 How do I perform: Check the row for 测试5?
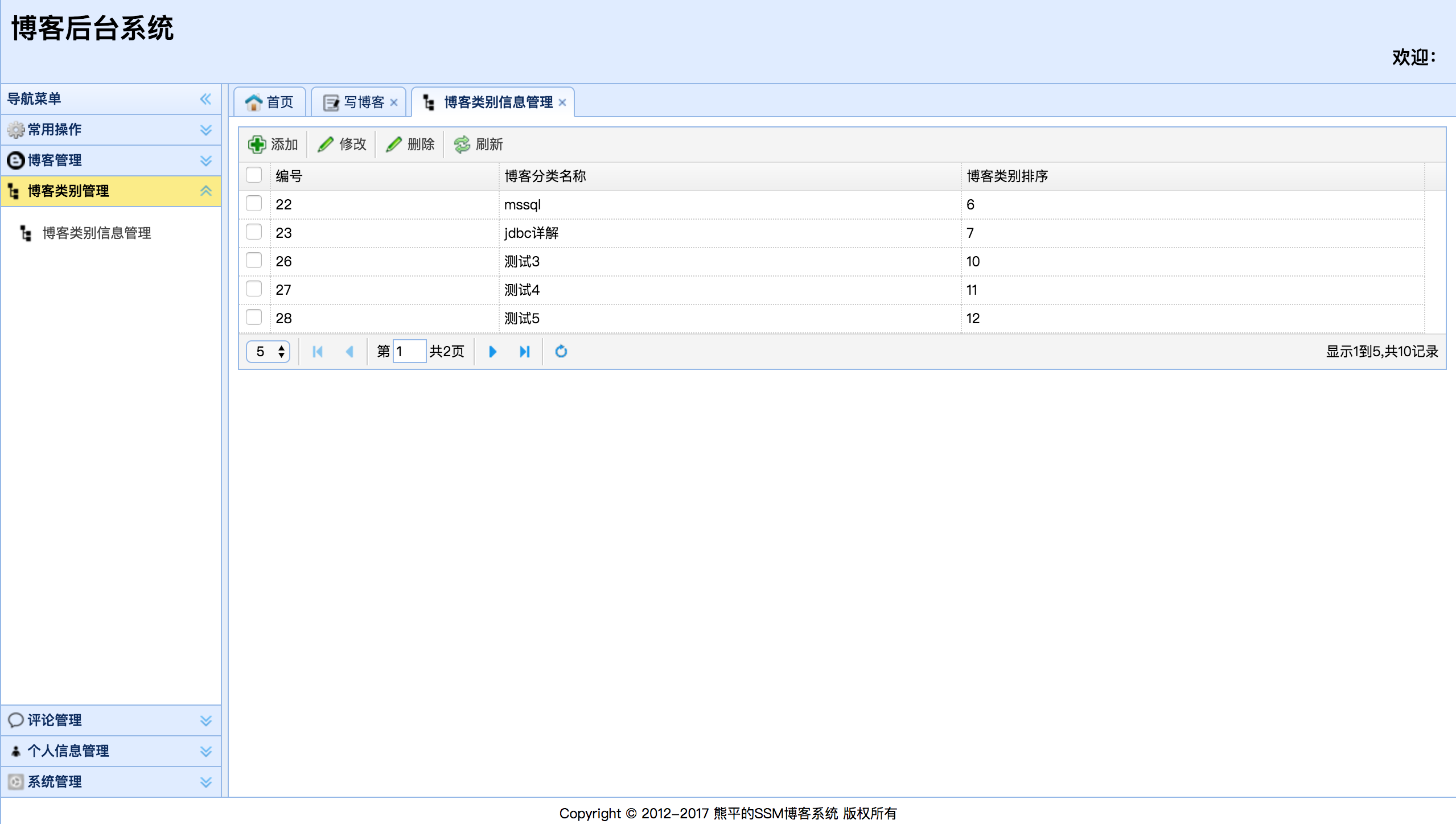(x=254, y=318)
